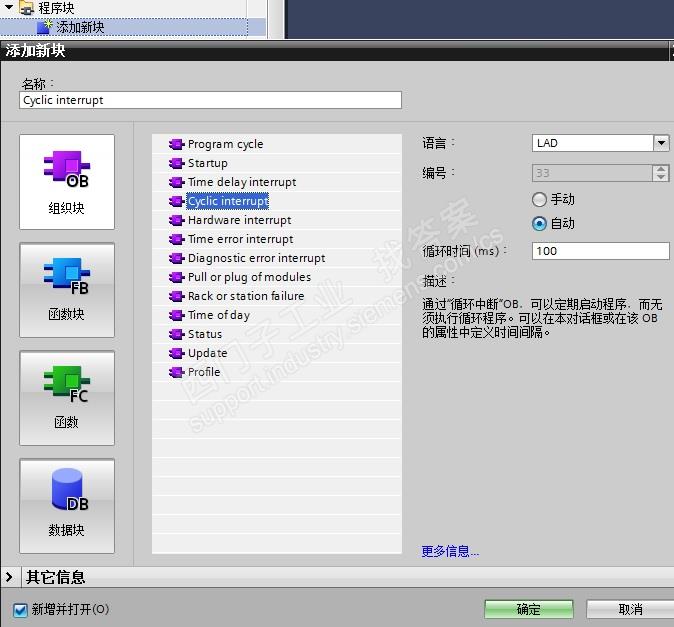The width and height of the screenshot is (674, 627).
Task: Choose Hardware interrupt in the list
Action: [239, 220]
